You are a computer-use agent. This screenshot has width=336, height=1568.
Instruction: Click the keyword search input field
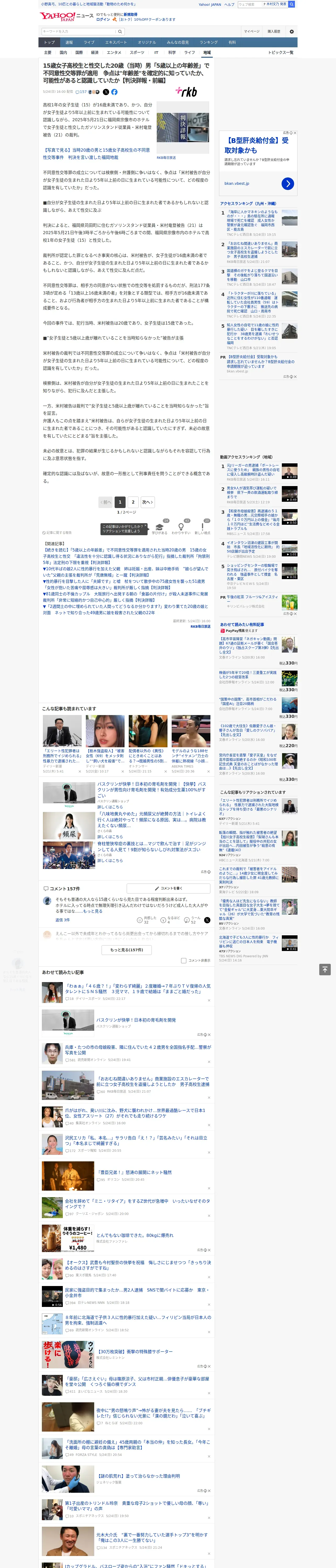(79, 32)
